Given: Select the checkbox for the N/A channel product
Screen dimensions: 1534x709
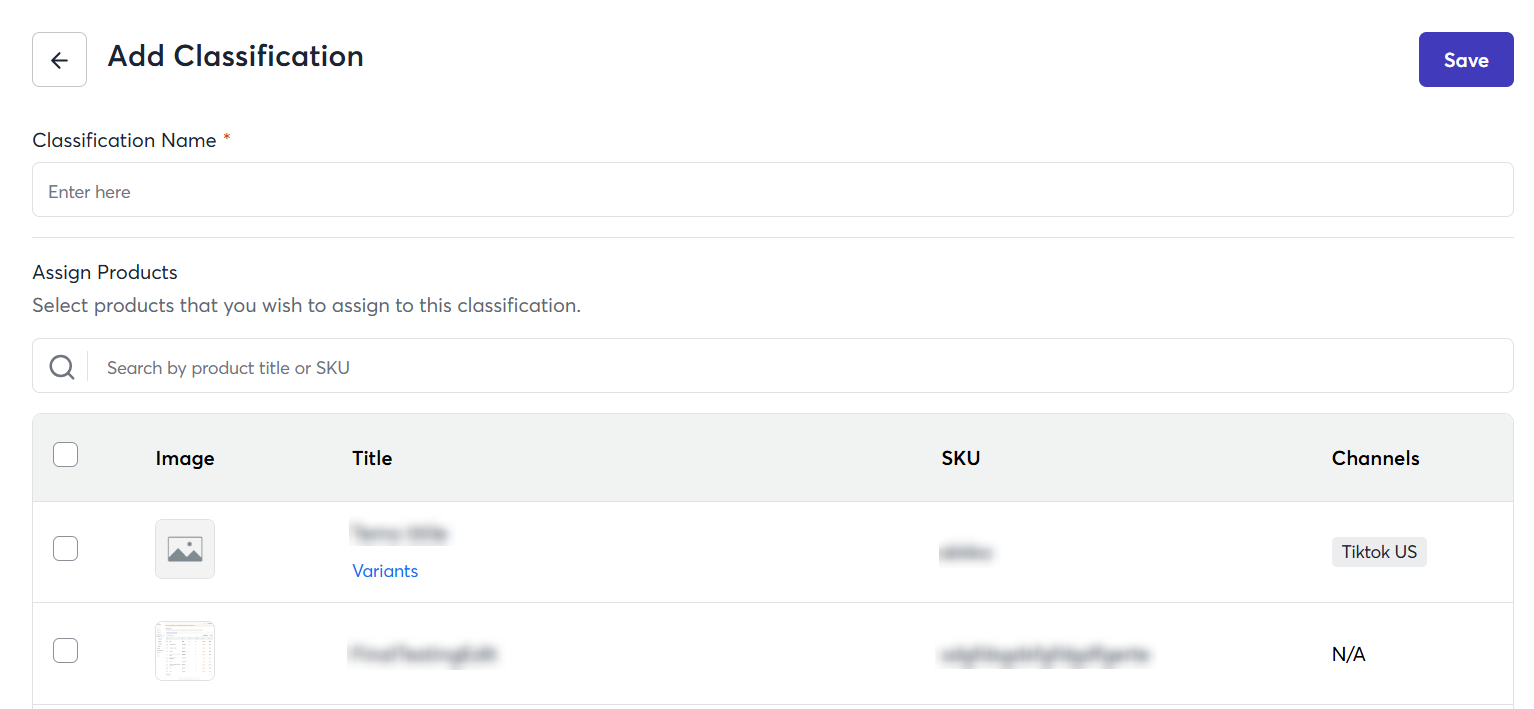Looking at the screenshot, I should pos(65,651).
